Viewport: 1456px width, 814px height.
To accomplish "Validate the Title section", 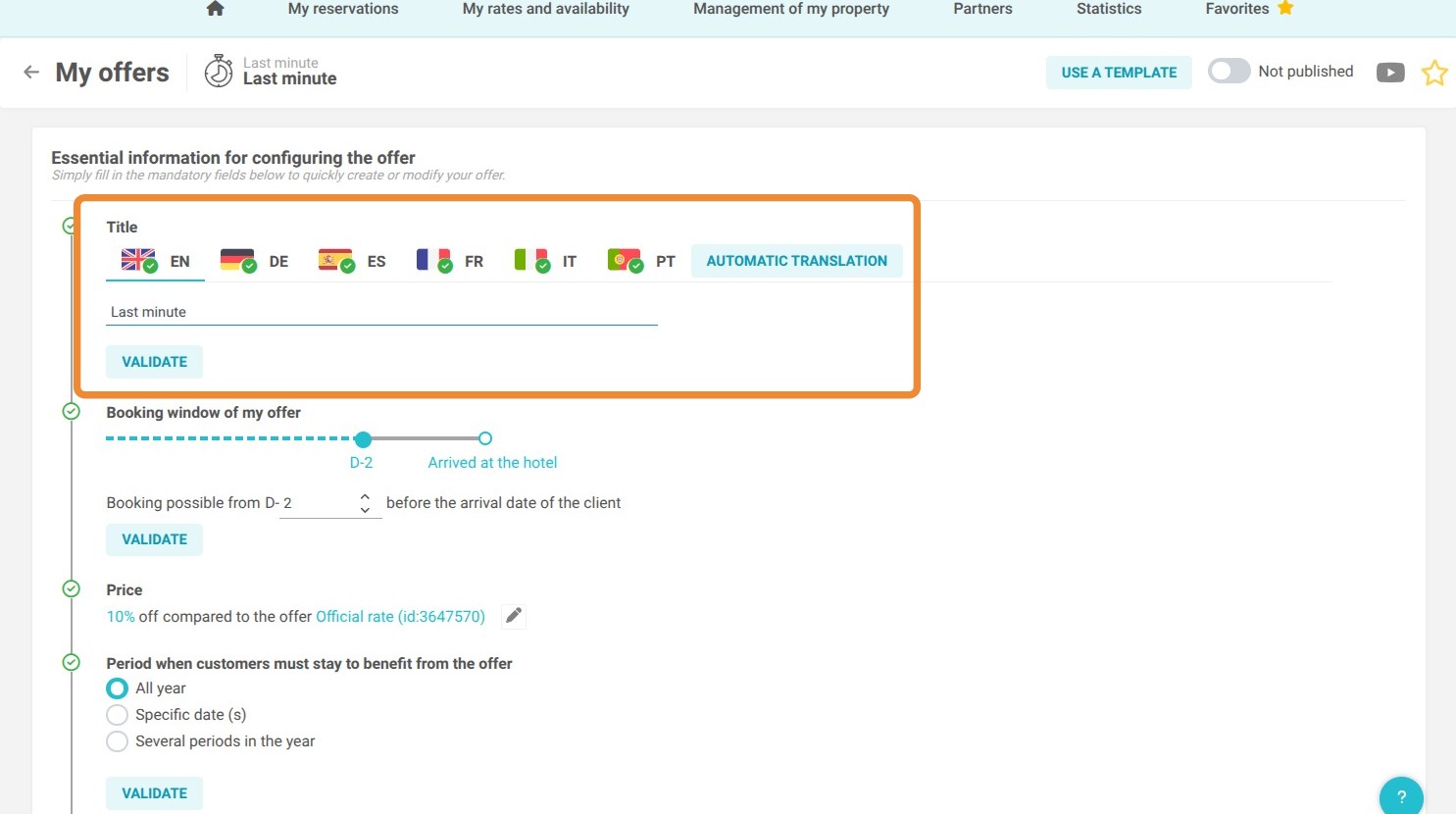I will 154,362.
